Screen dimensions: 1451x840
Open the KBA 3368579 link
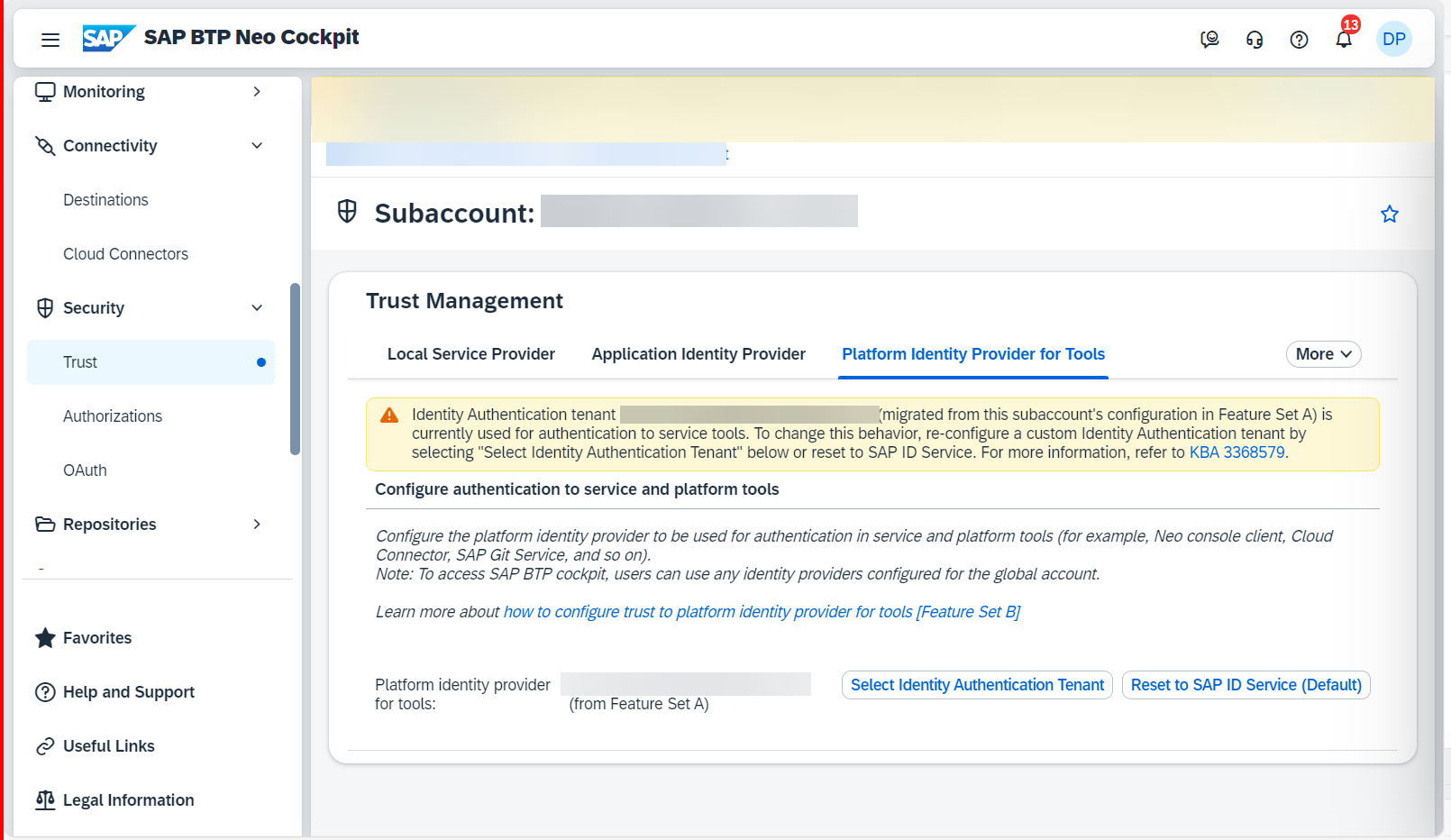pos(1237,452)
